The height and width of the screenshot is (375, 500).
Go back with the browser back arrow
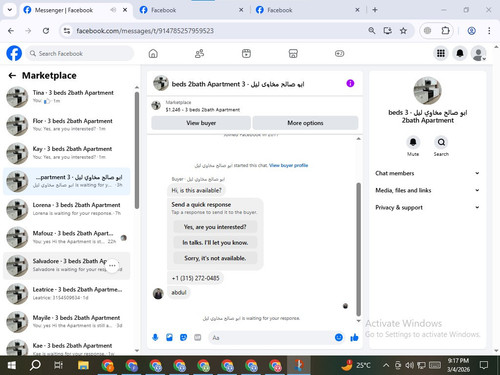[11, 31]
